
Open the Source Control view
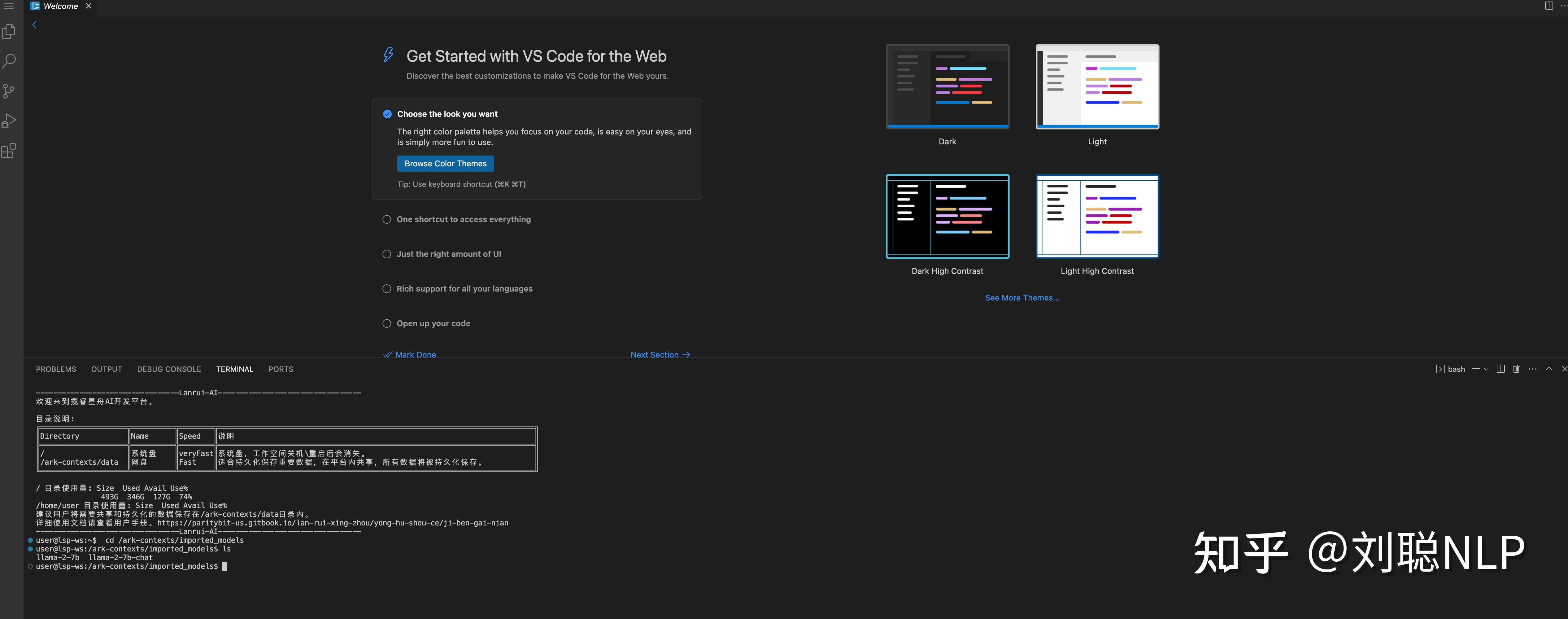pyautogui.click(x=9, y=91)
